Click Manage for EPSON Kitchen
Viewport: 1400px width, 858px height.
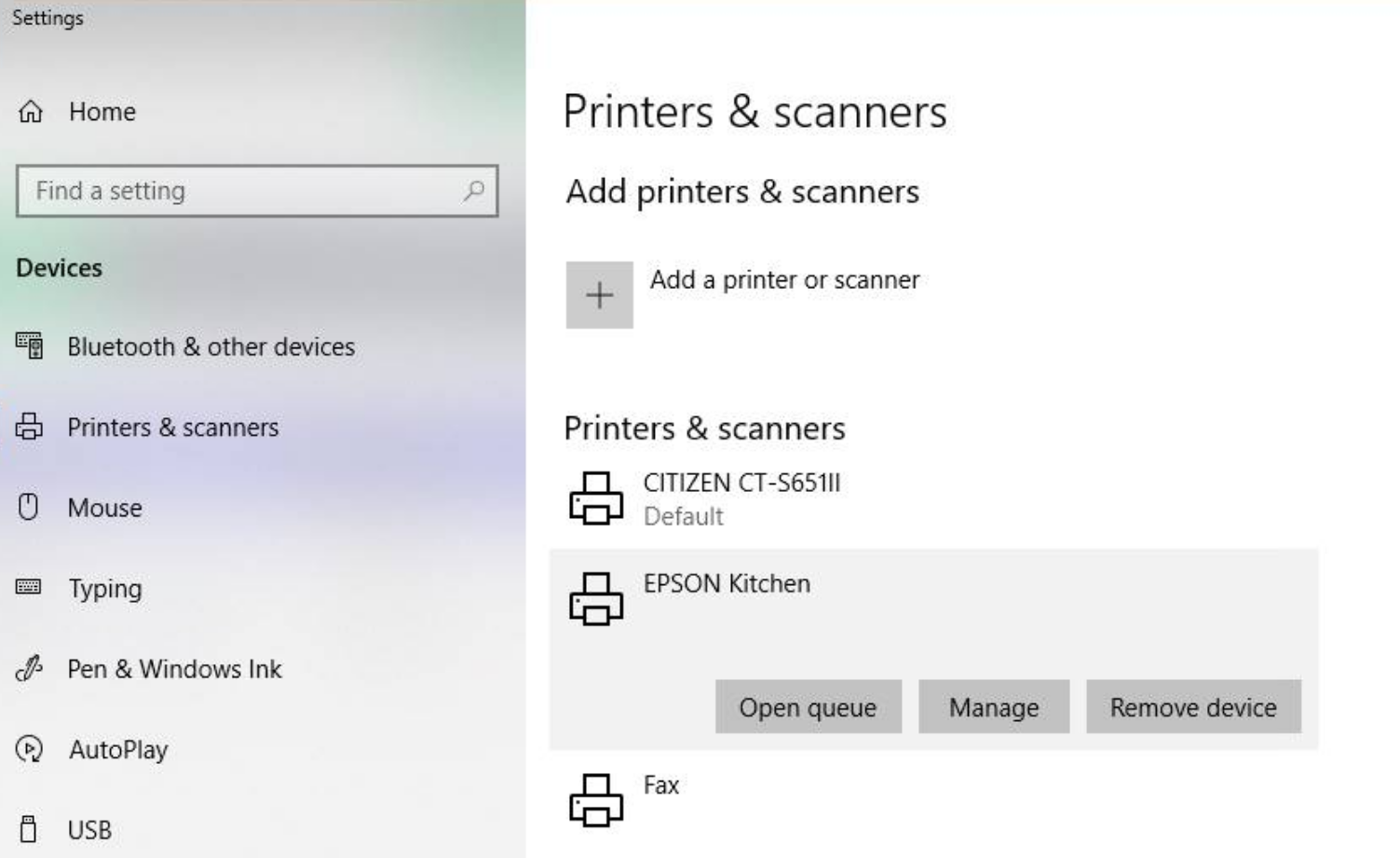994,707
